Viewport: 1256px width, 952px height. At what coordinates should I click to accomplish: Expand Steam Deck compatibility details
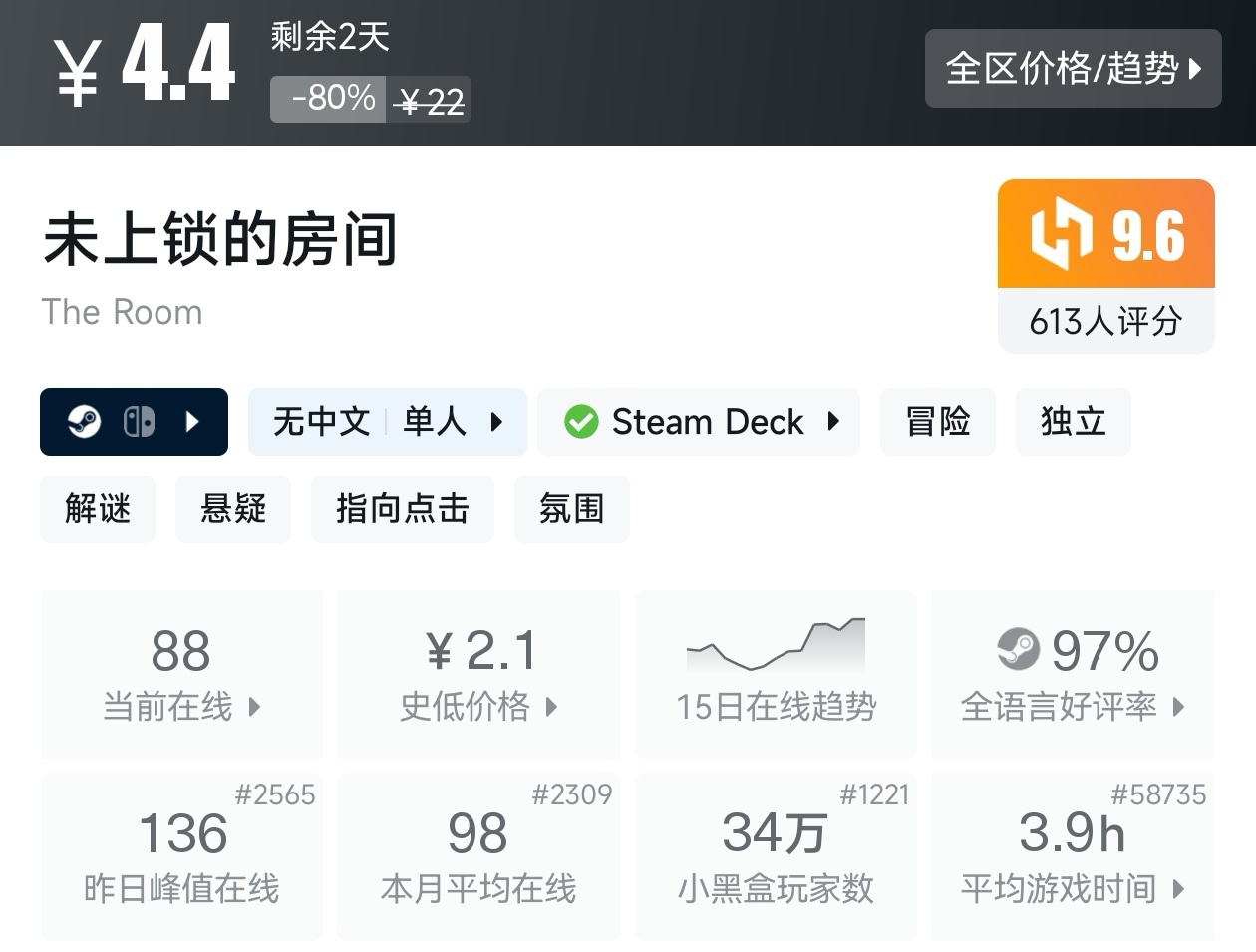pos(834,422)
